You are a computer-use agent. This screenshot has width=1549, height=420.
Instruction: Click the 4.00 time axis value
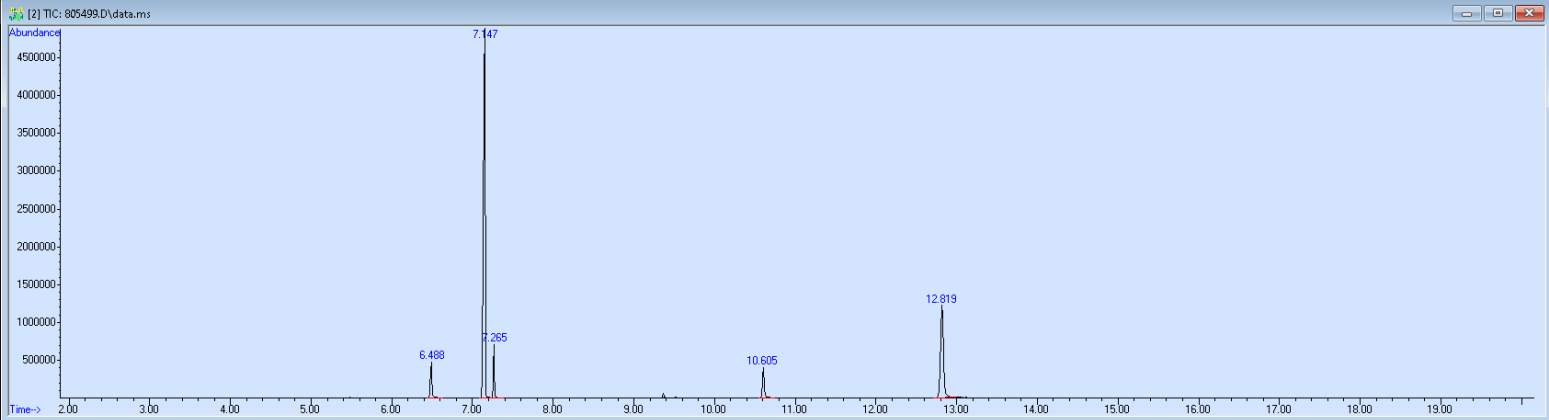coord(229,409)
